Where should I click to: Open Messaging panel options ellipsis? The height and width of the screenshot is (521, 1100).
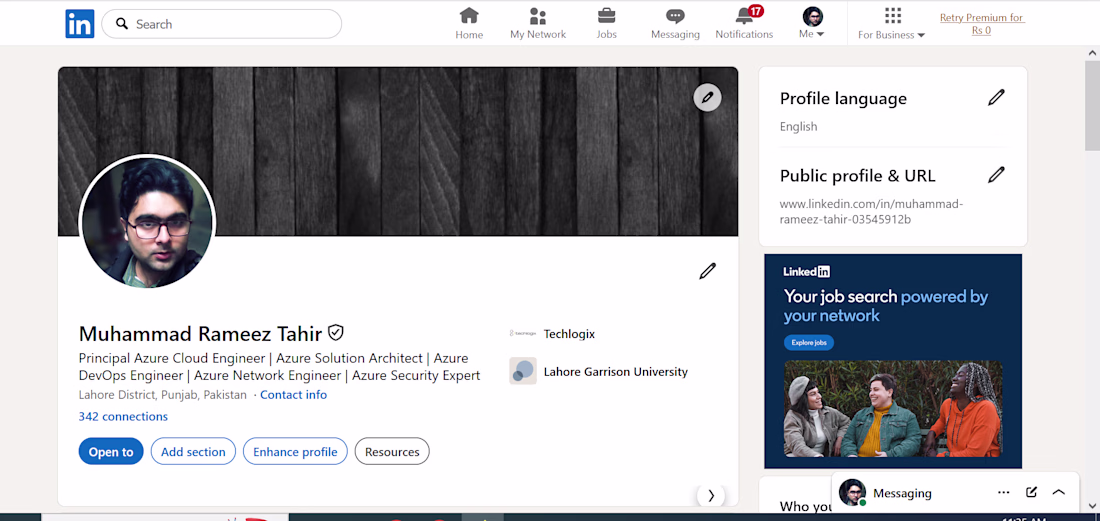point(1003,493)
